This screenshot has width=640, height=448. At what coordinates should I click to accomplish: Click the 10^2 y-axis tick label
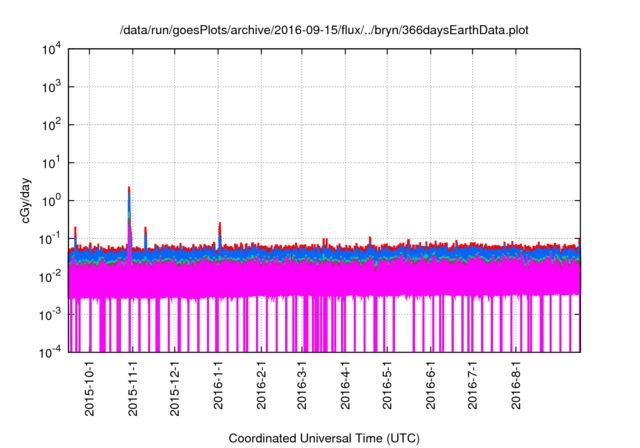point(52,125)
